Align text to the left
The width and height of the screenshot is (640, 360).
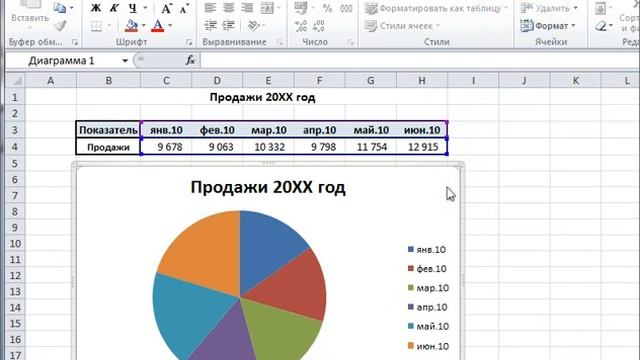(210, 8)
